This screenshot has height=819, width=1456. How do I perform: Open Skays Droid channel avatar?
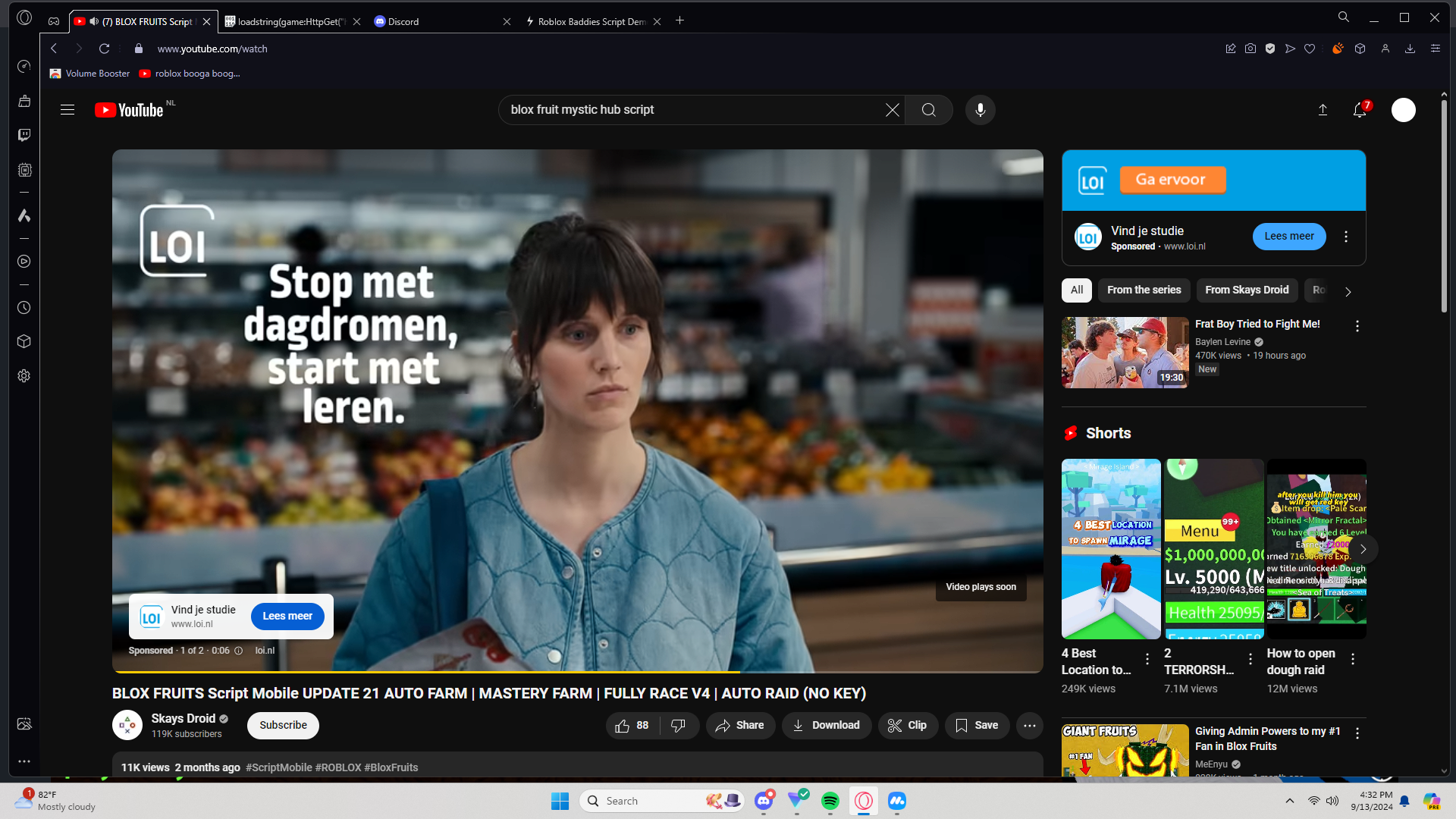click(x=127, y=725)
